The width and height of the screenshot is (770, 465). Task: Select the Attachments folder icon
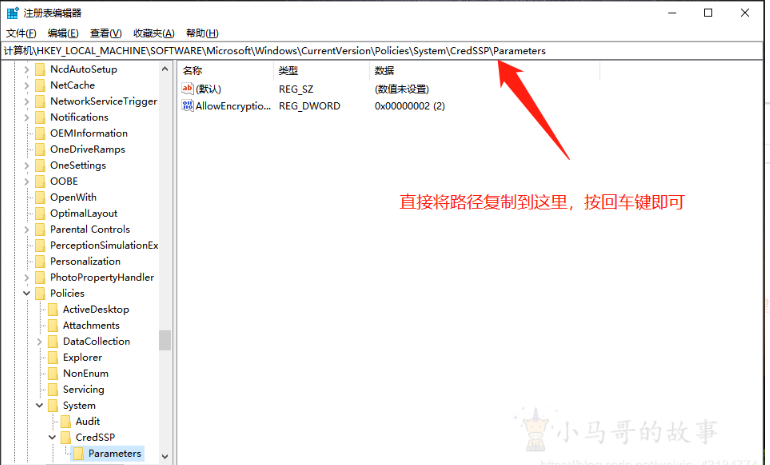pos(53,326)
